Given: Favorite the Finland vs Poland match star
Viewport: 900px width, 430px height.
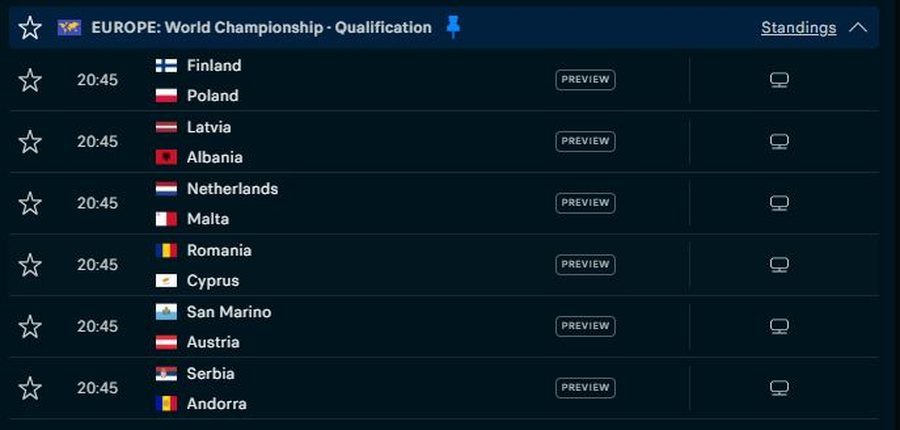Looking at the screenshot, I should tap(30, 80).
